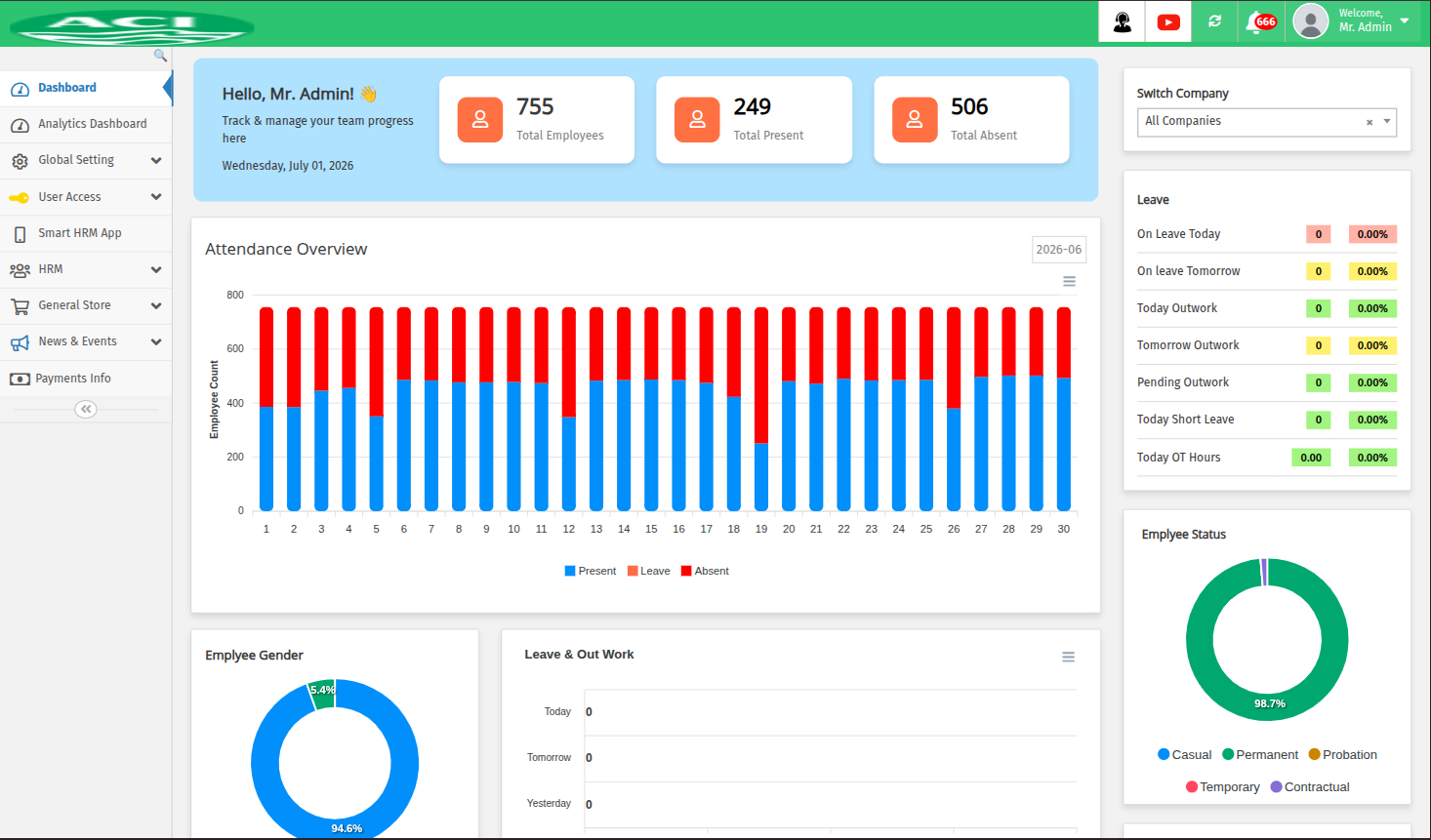This screenshot has width=1431, height=840.
Task: Click the Total Present person icon
Action: pos(697,119)
